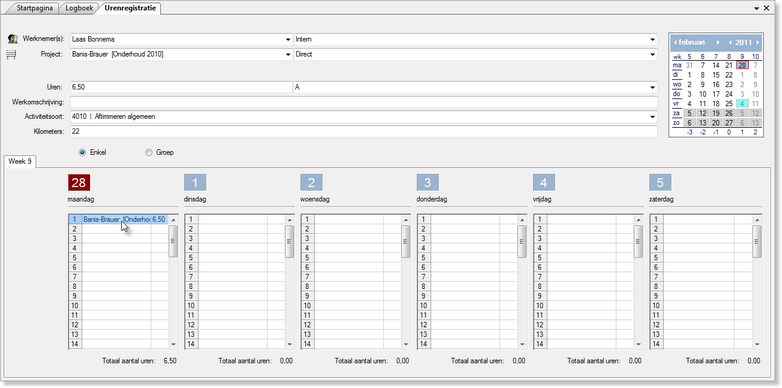
Task: Expand the Intern dropdown list
Action: point(653,39)
